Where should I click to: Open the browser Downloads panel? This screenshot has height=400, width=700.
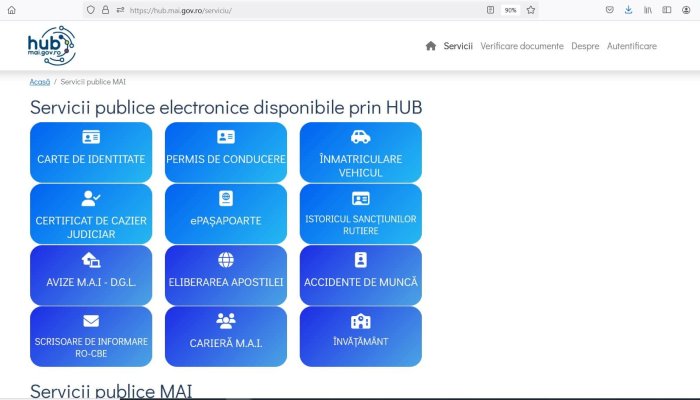629,10
